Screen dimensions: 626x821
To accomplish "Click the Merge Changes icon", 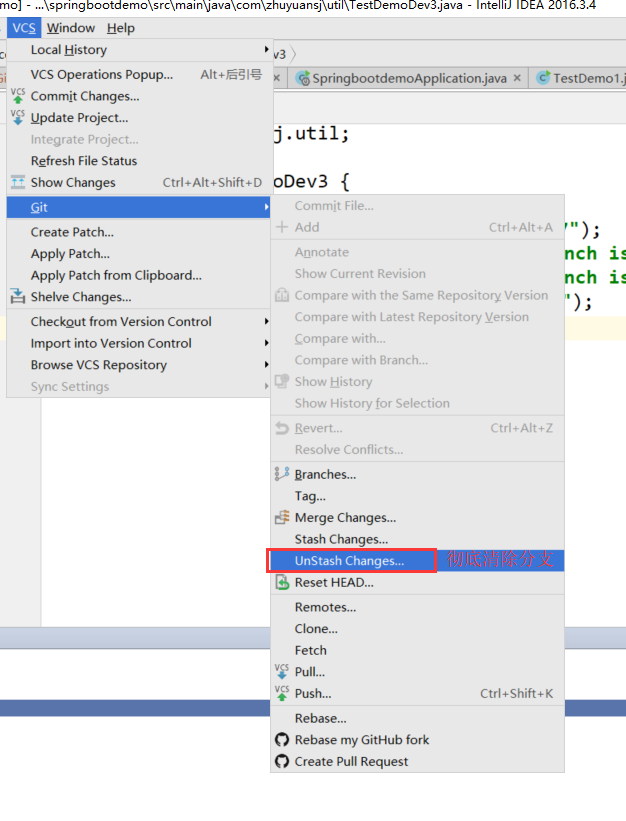I will pyautogui.click(x=282, y=517).
